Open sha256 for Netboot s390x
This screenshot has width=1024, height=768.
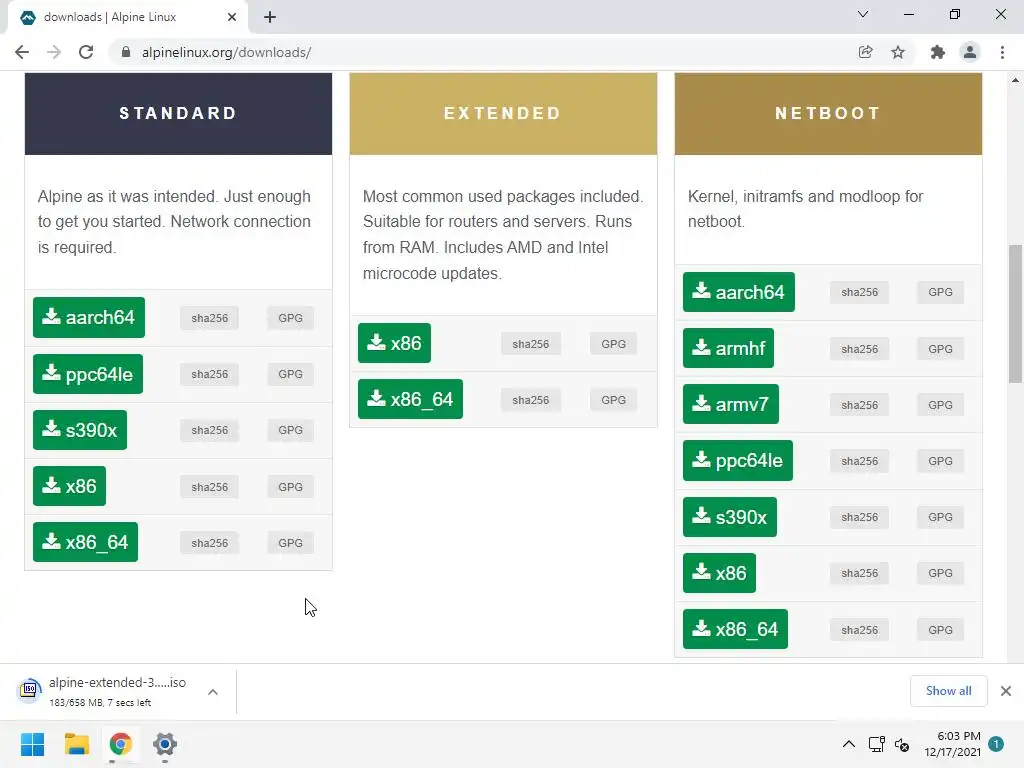pyautogui.click(x=859, y=518)
